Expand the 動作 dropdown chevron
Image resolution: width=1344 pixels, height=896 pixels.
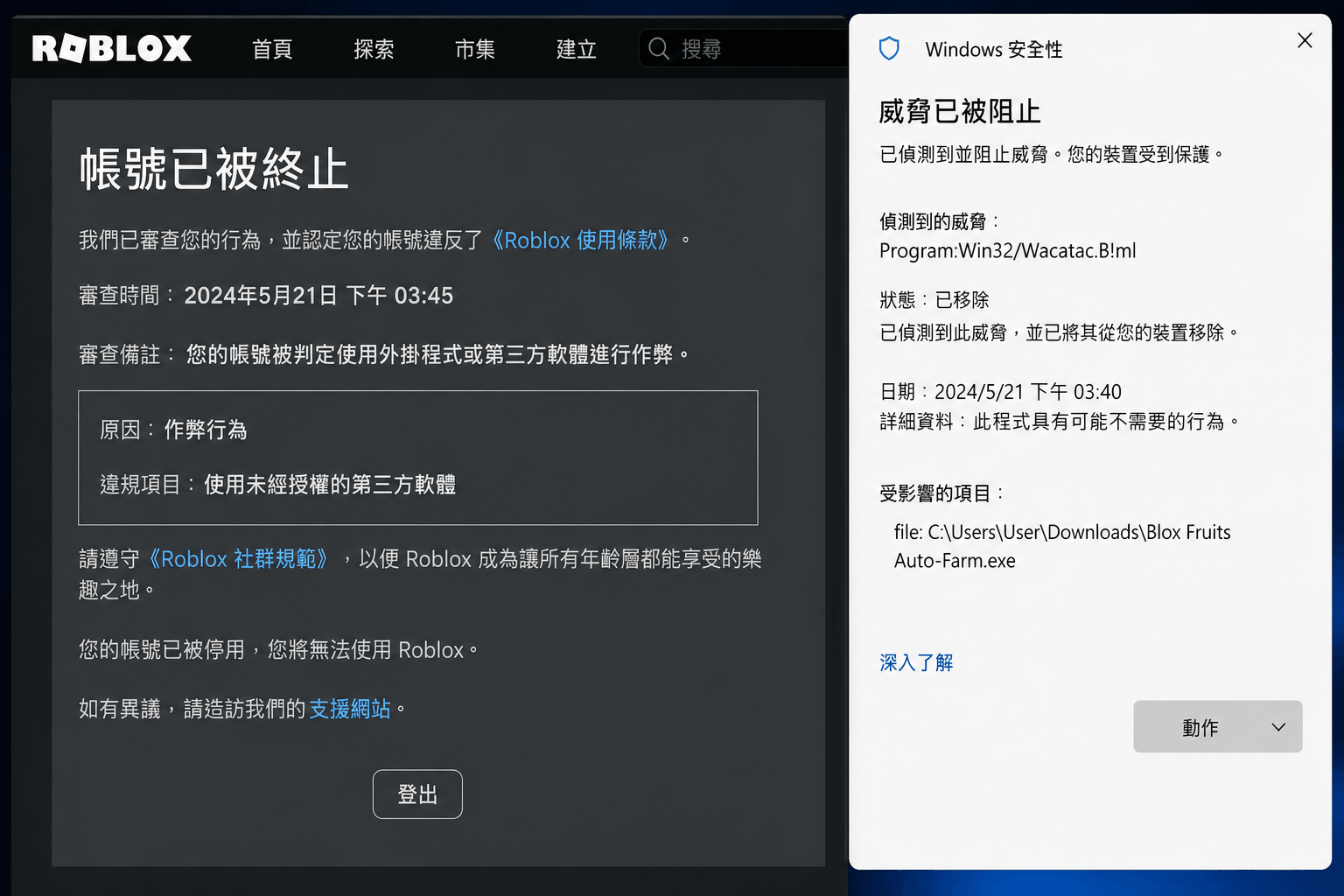coord(1278,727)
